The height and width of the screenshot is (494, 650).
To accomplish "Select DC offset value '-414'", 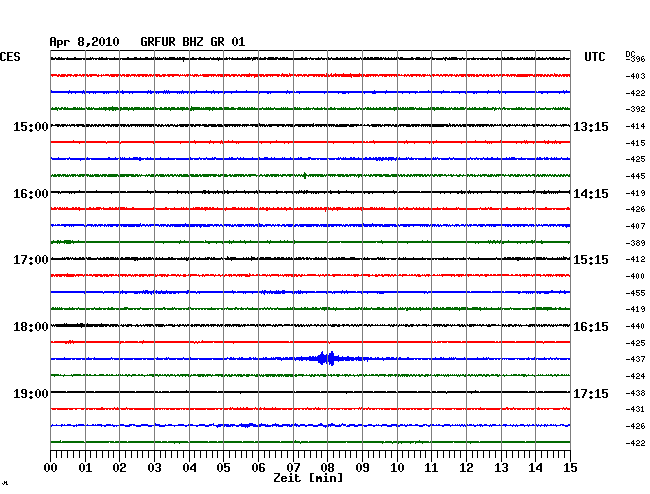I will (x=635, y=126).
